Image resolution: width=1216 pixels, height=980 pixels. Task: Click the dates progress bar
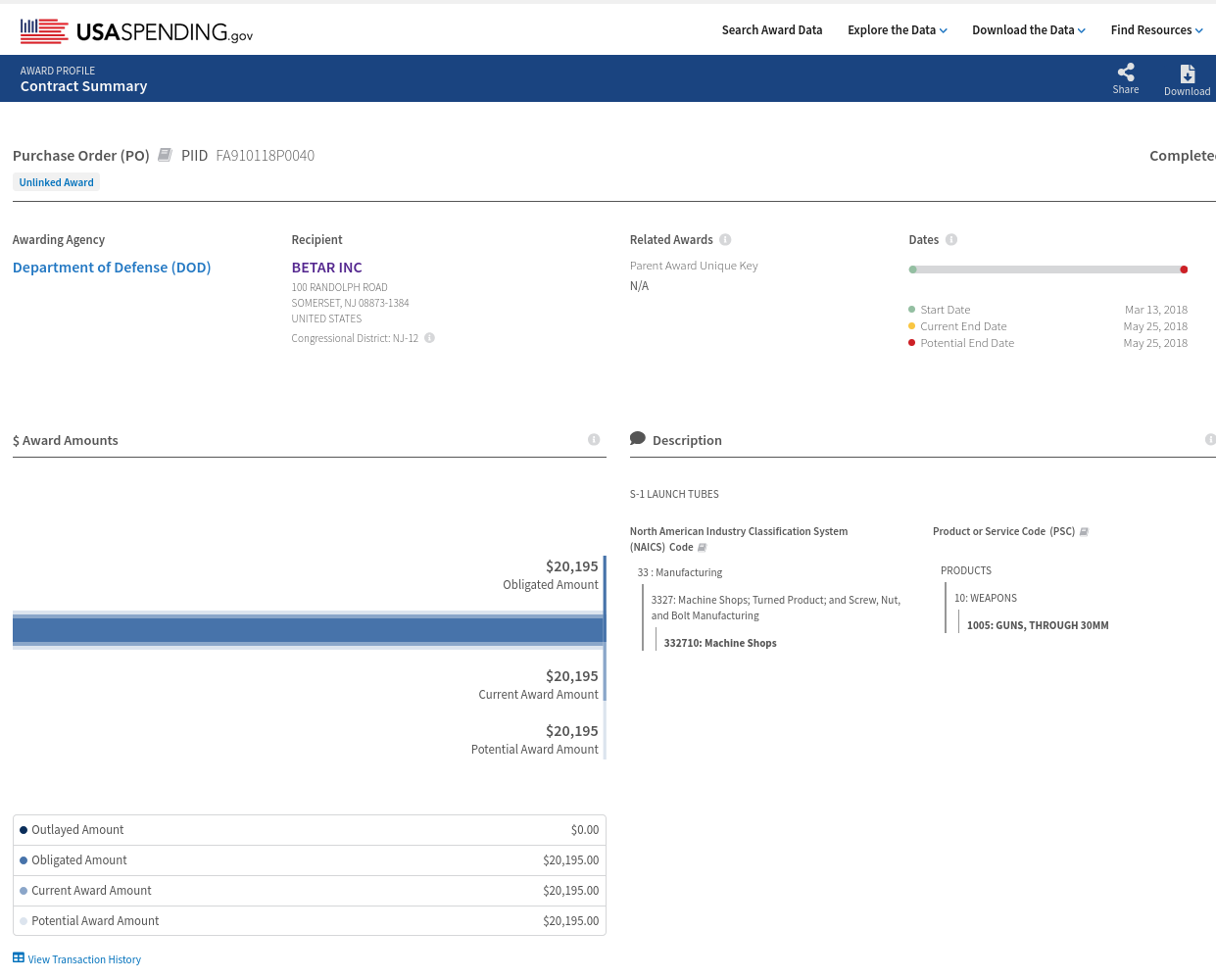pos(1048,269)
